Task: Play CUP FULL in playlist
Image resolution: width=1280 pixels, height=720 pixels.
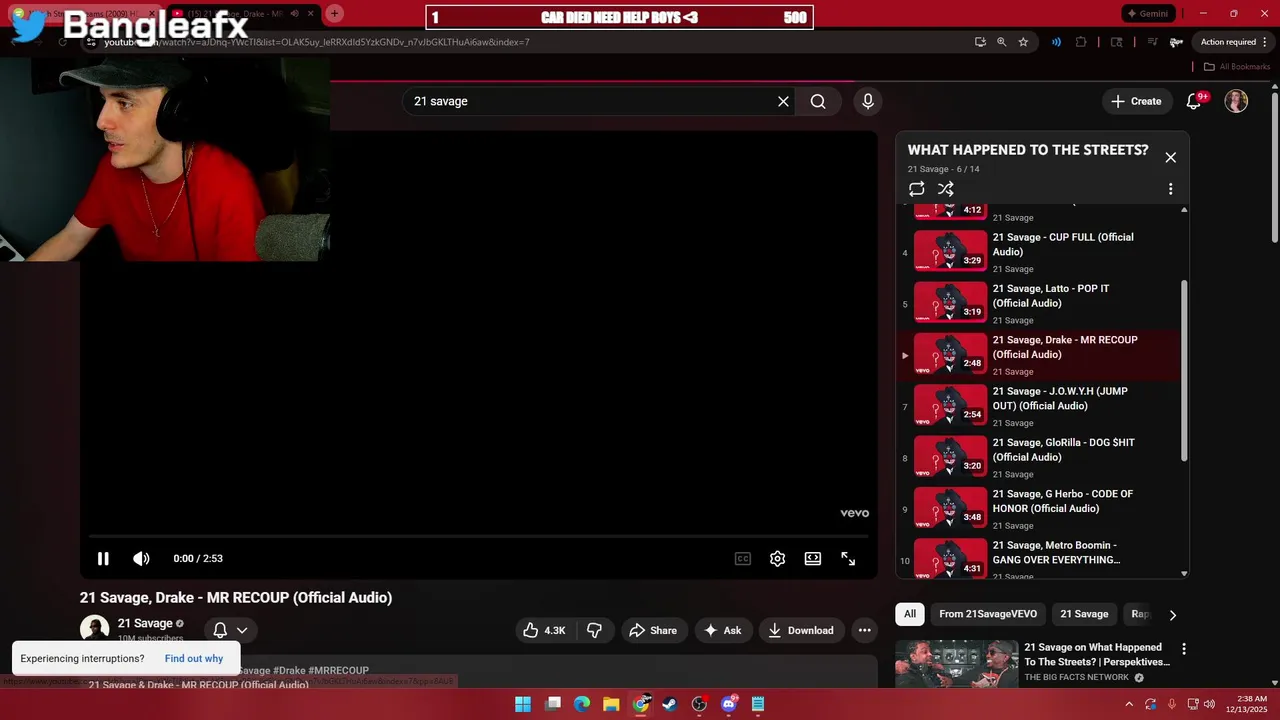Action: click(x=1040, y=252)
